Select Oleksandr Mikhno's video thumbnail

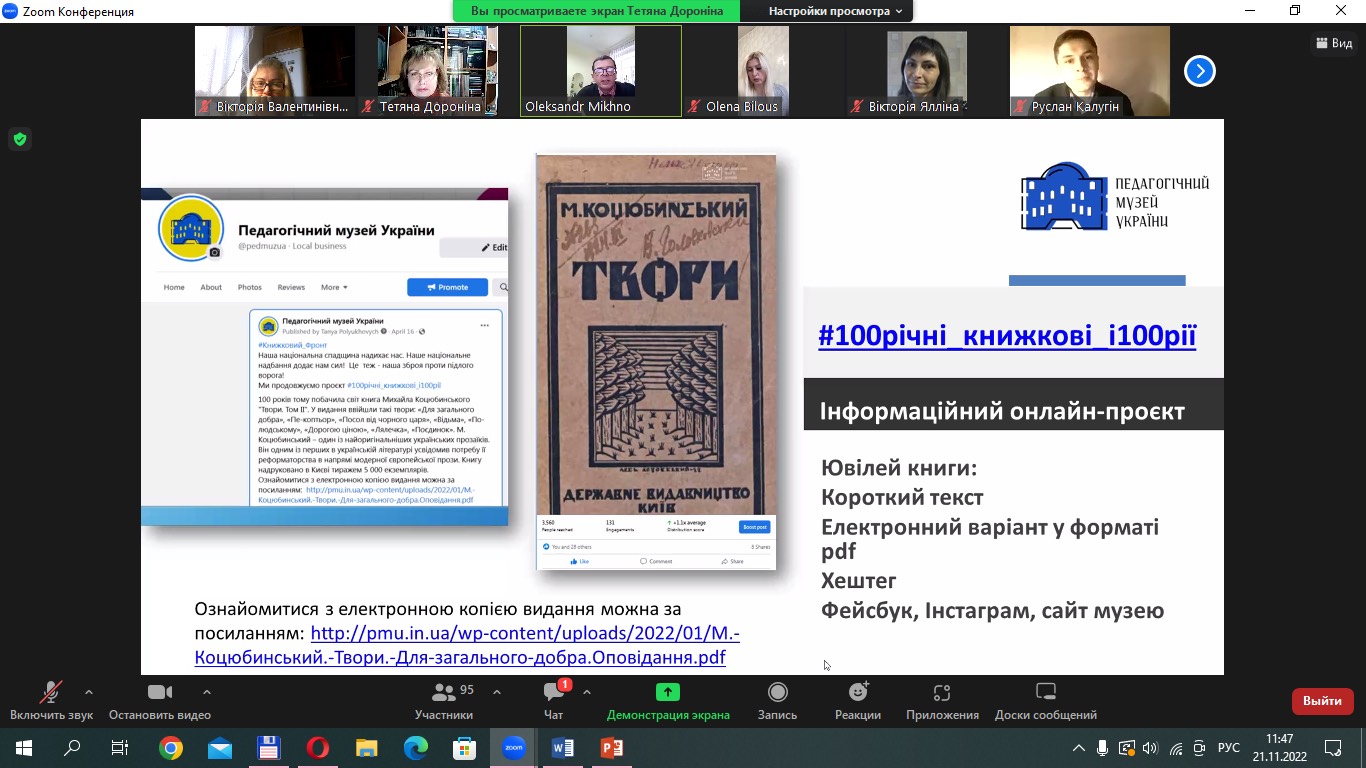coord(600,70)
